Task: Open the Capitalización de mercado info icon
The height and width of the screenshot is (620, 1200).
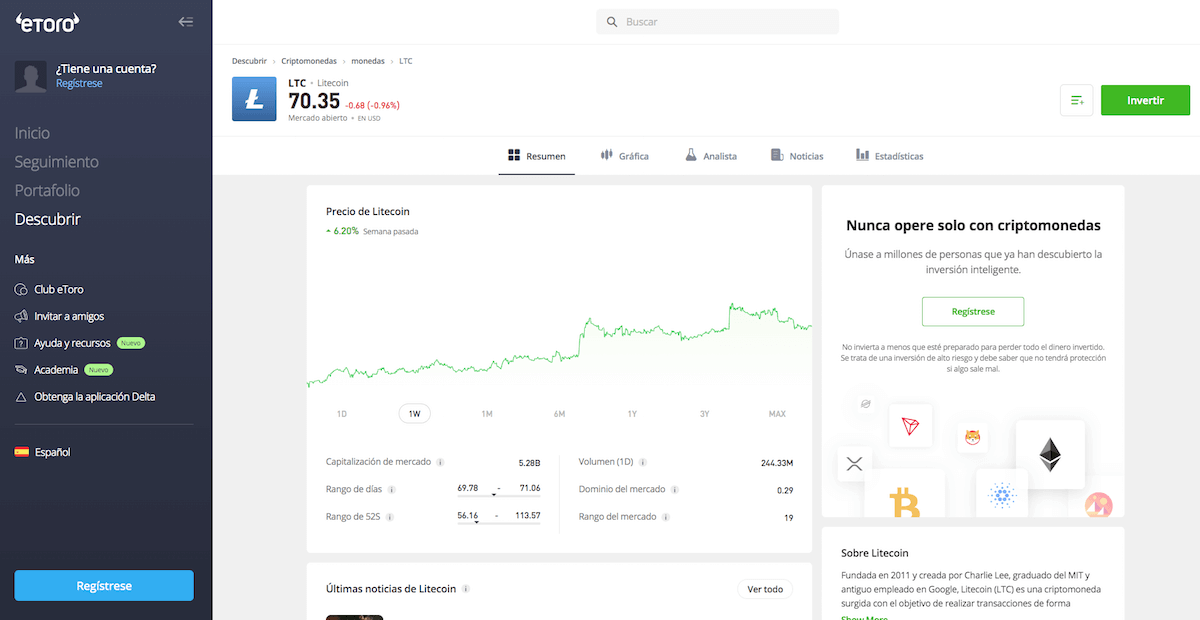Action: [x=442, y=462]
